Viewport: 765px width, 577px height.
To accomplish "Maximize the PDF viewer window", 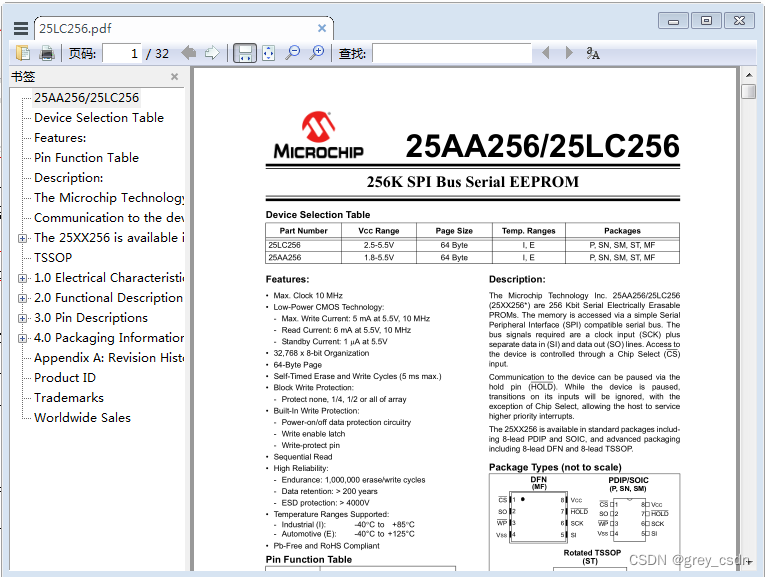I will (x=706, y=21).
